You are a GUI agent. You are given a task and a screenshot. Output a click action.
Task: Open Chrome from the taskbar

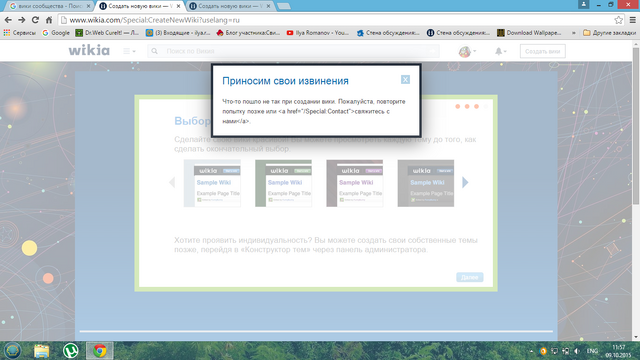tap(100, 351)
